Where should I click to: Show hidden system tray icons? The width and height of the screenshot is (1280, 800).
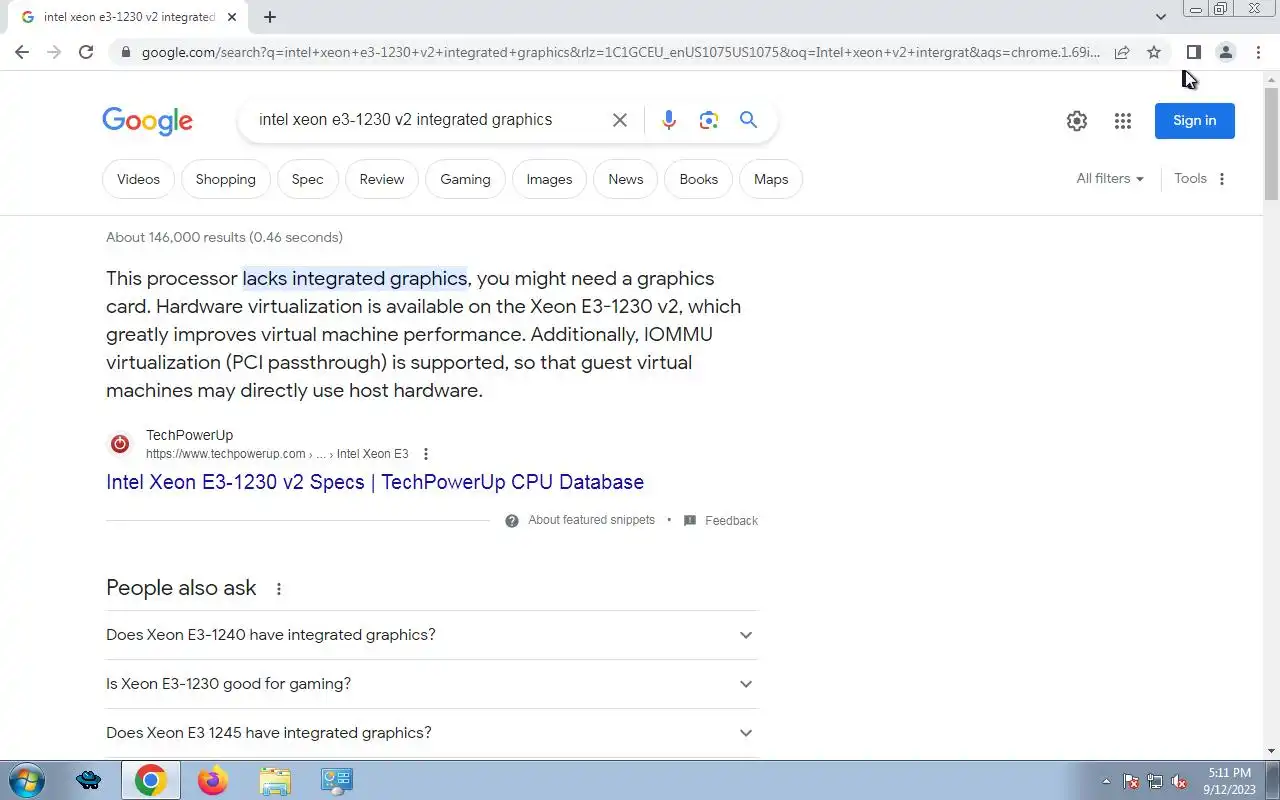1106,782
